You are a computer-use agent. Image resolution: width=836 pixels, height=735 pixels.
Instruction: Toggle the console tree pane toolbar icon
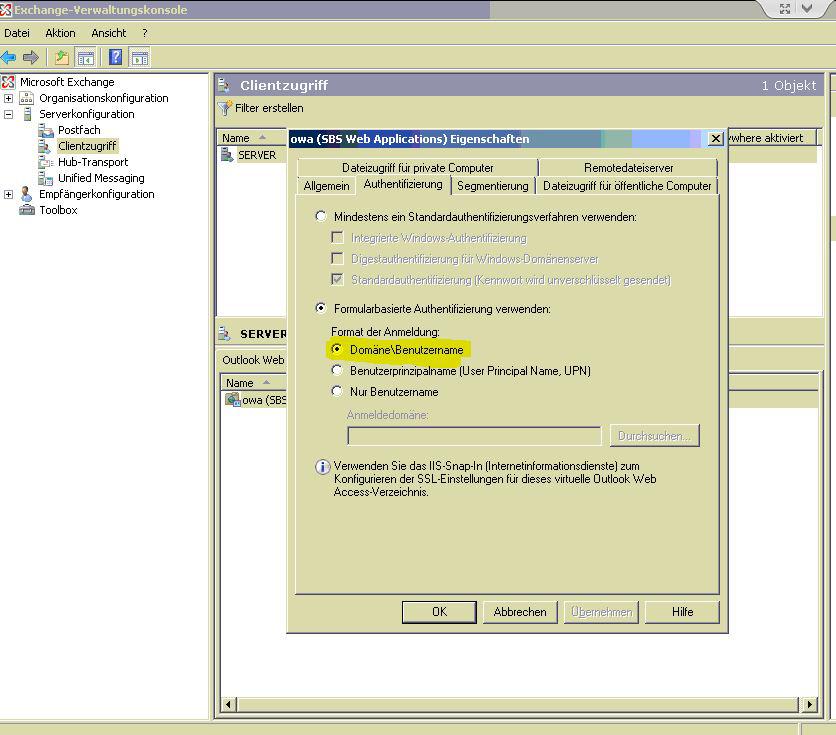[85, 57]
